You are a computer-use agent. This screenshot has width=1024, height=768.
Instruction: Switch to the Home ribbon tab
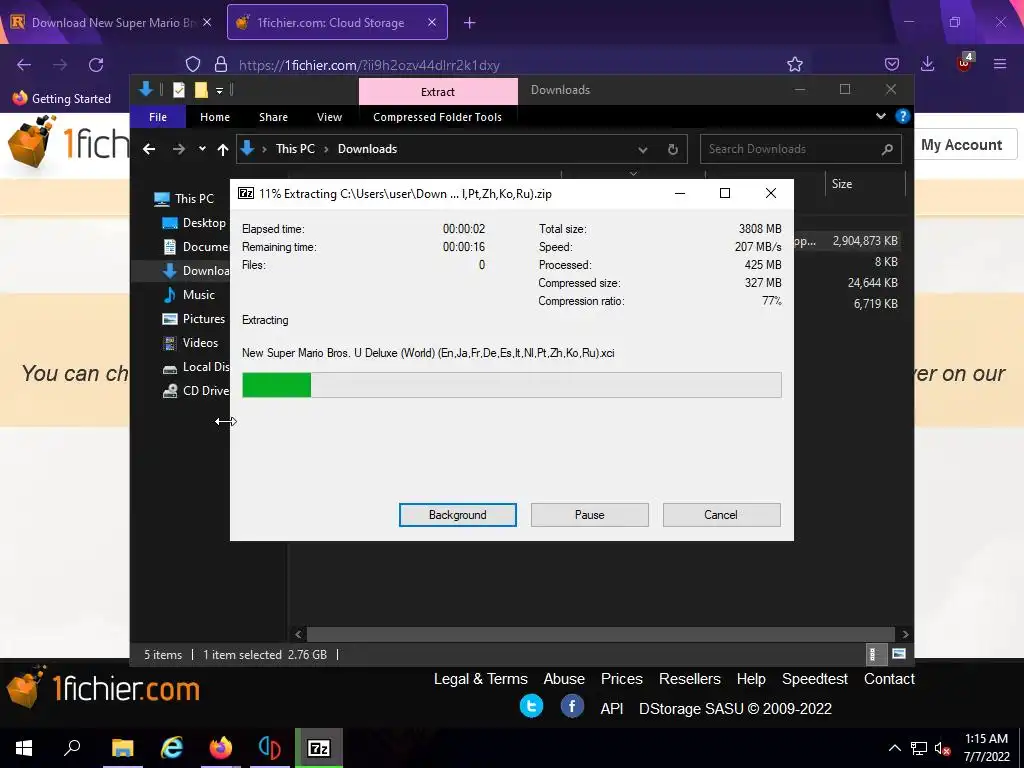[x=215, y=117]
